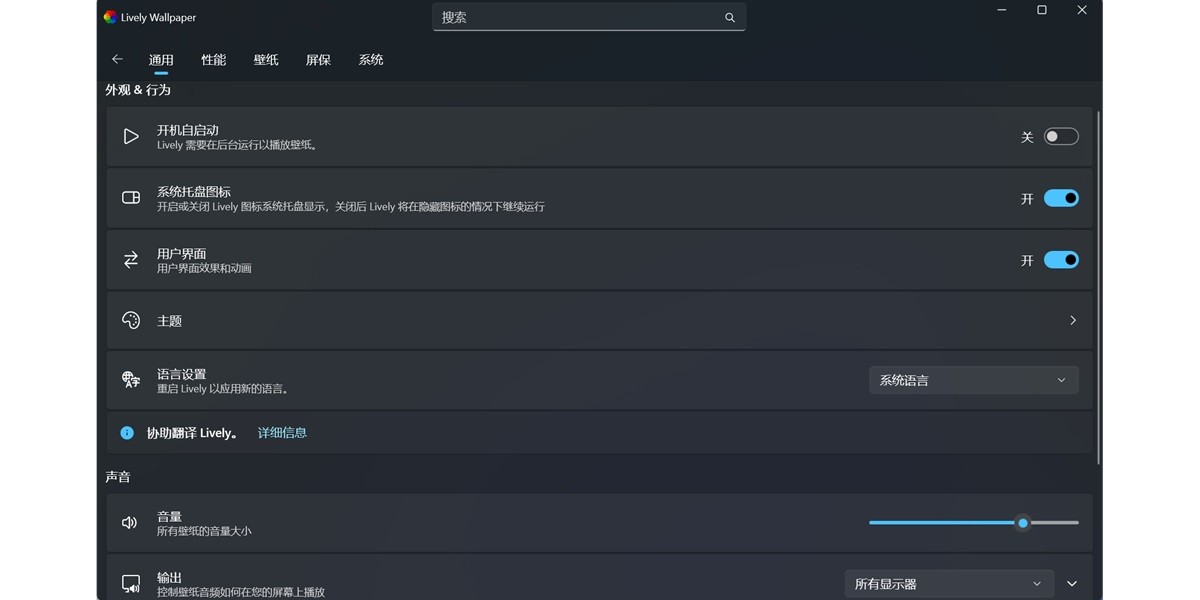Open the 所有显示器 dropdown
Image resolution: width=1200 pixels, height=600 pixels.
(948, 583)
